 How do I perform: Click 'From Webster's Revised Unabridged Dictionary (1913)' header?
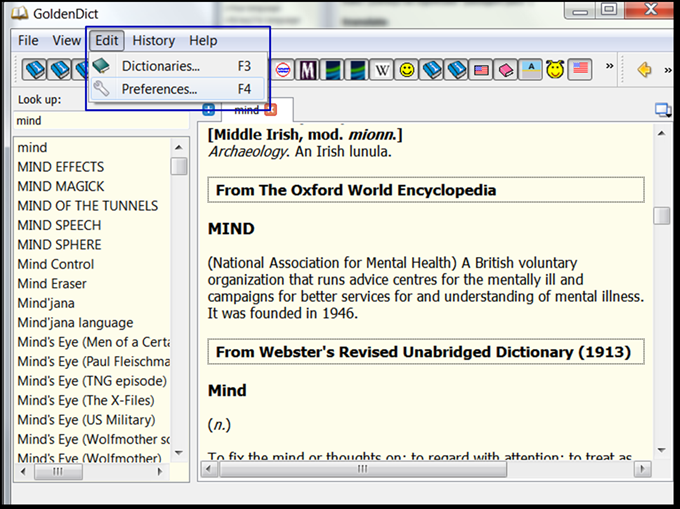[426, 352]
